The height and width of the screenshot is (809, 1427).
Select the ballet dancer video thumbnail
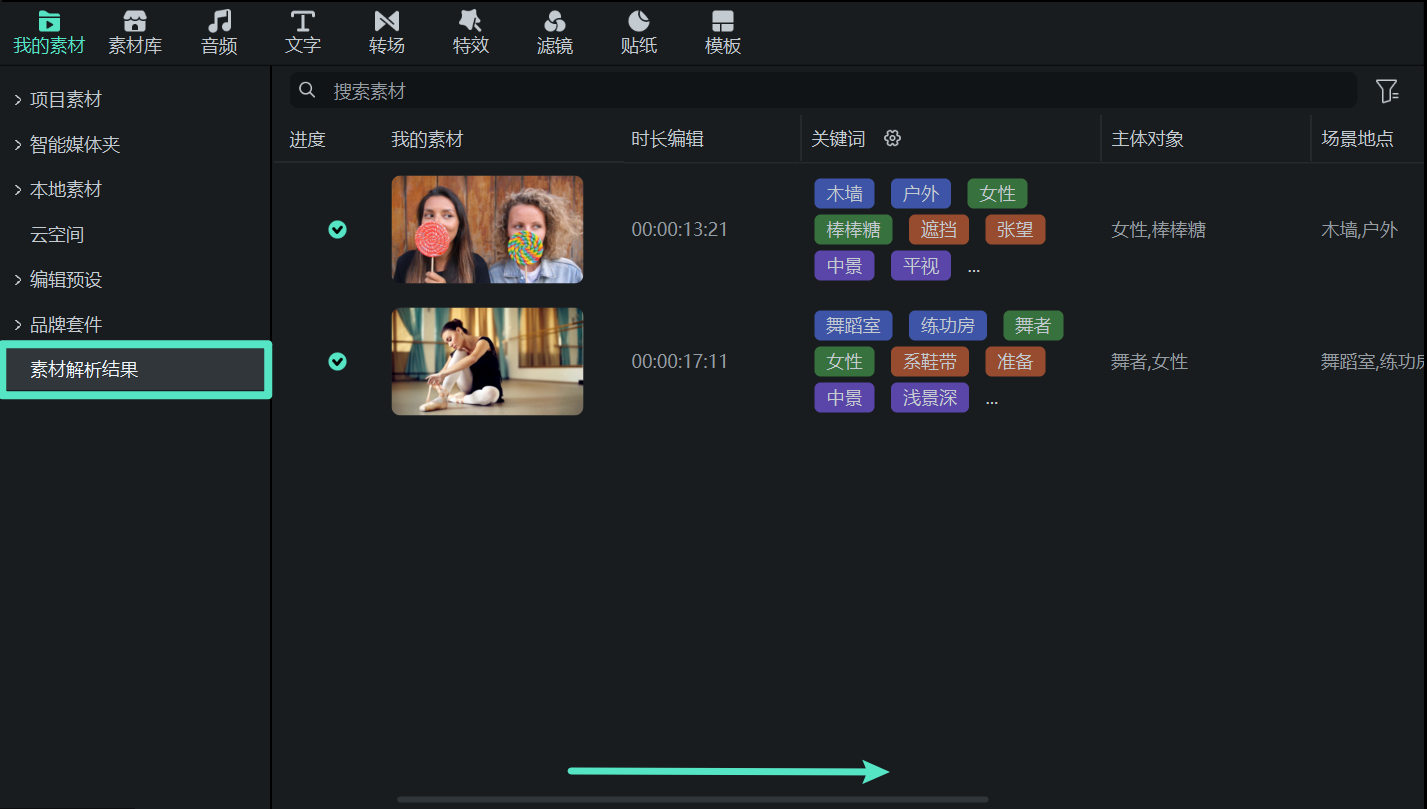pos(487,361)
